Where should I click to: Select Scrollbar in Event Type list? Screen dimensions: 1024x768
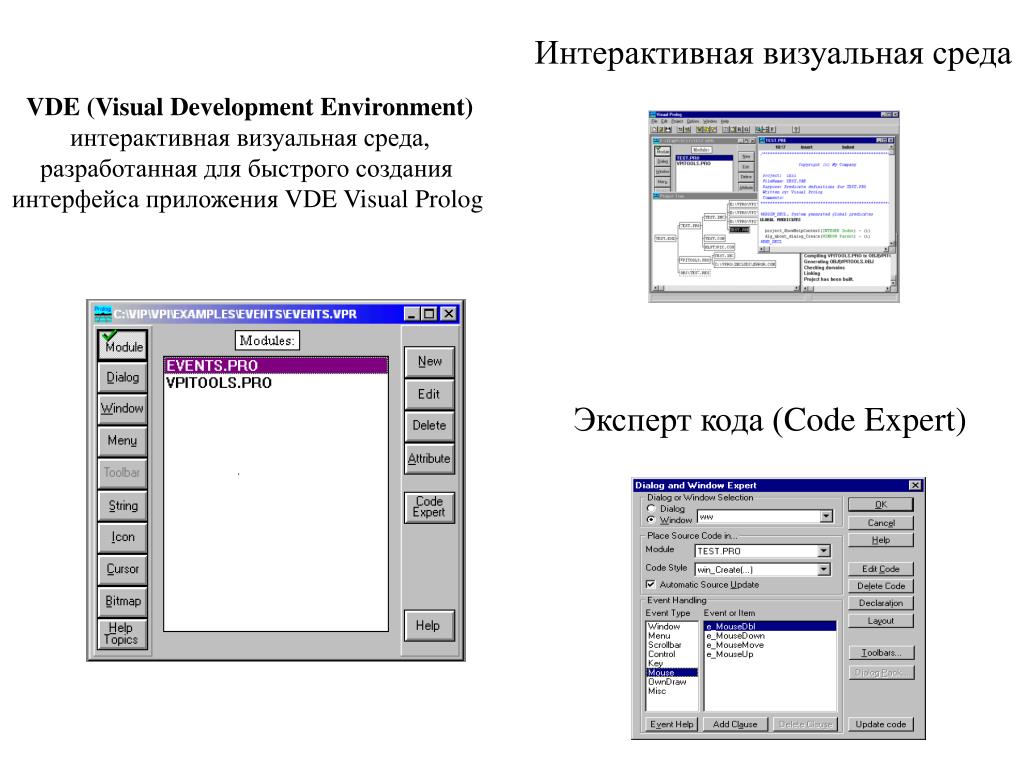(671, 645)
